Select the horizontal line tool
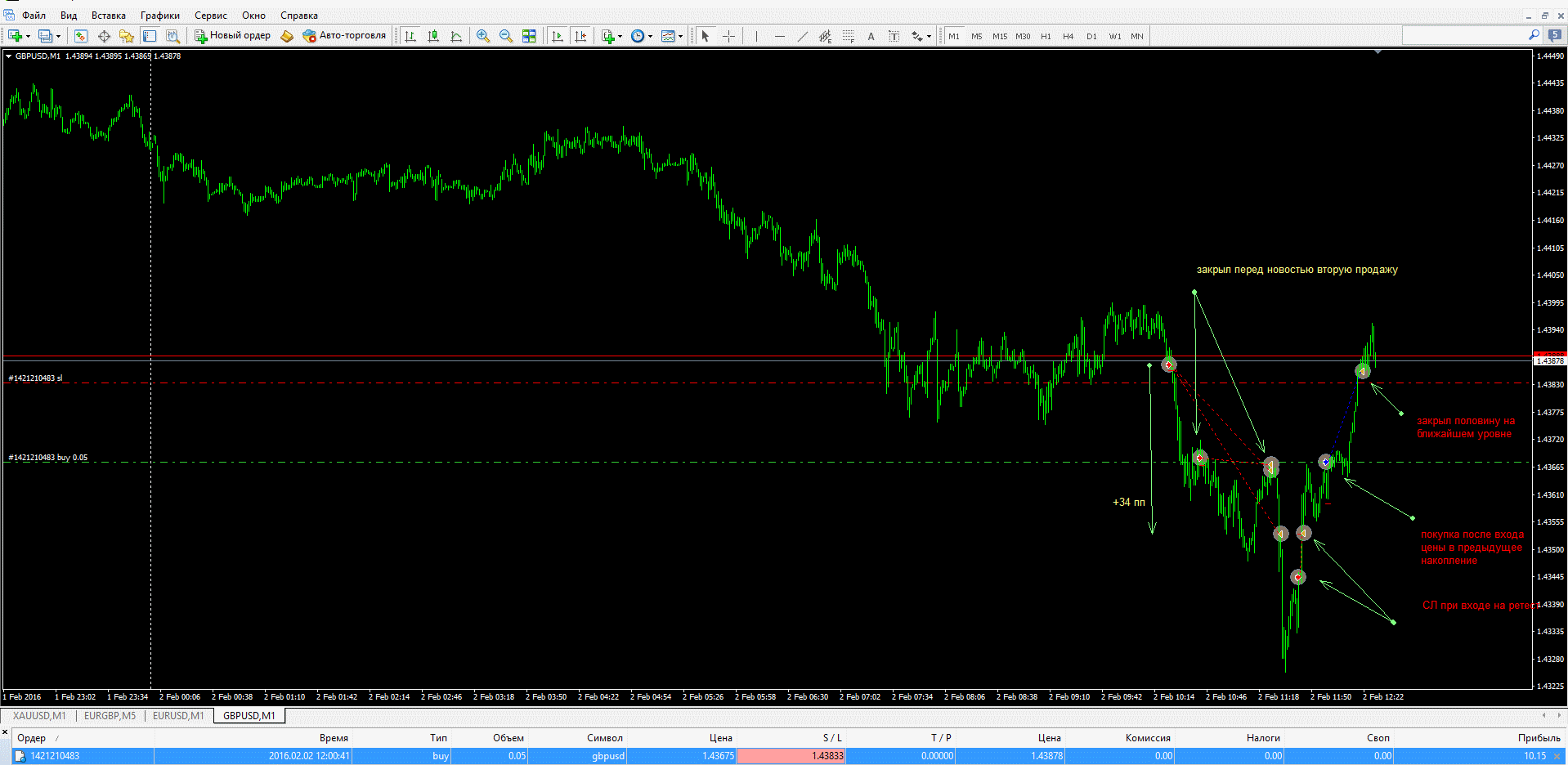The image size is (1568, 765). click(x=779, y=36)
